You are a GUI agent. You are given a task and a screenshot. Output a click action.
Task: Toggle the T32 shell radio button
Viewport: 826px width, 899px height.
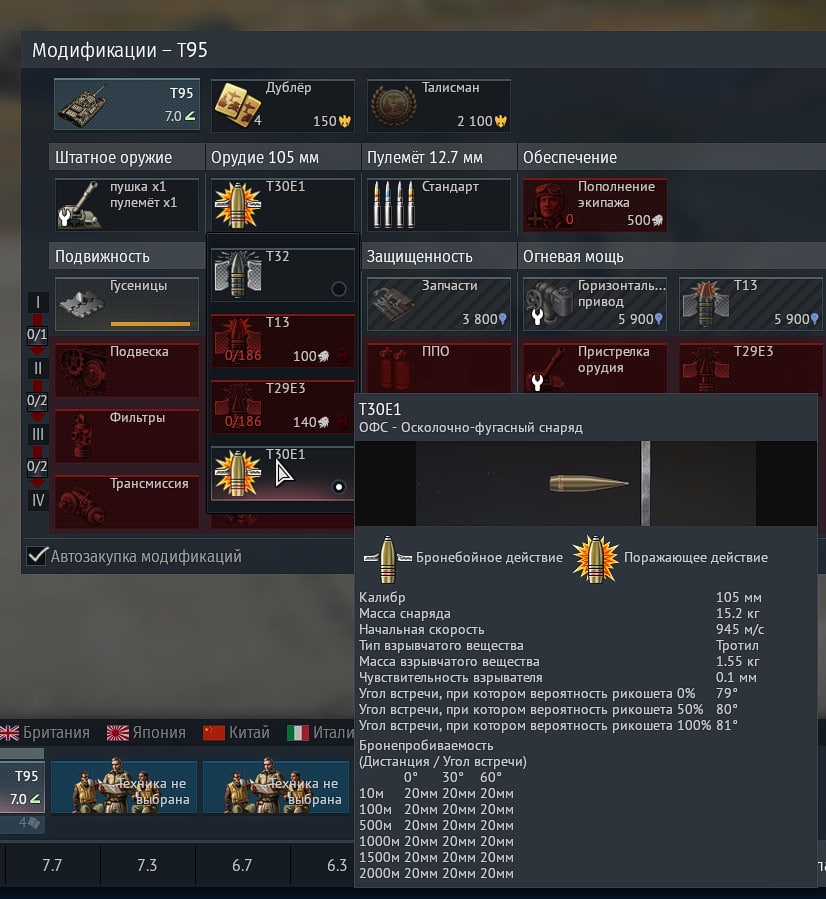339,289
